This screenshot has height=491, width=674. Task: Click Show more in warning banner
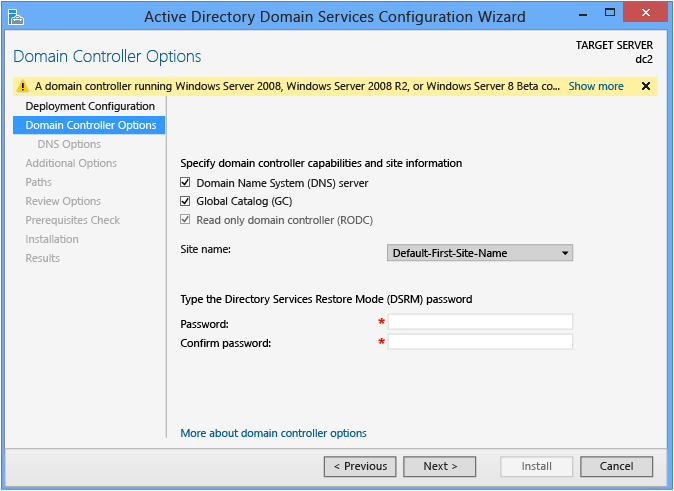click(x=596, y=87)
